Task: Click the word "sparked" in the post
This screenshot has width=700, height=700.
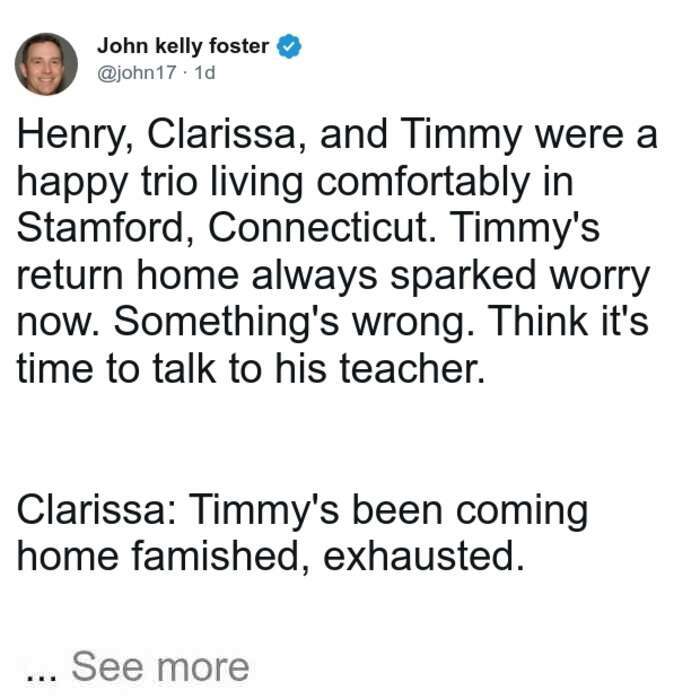Action: (x=463, y=276)
